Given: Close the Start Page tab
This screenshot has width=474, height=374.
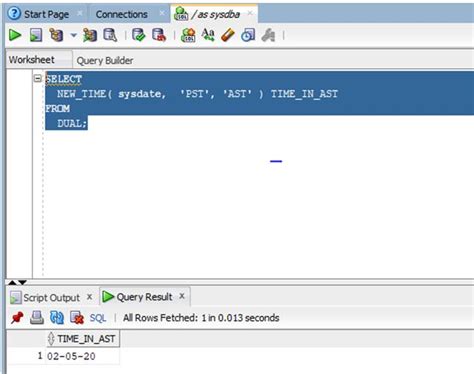Looking at the screenshot, I should 80,13.
